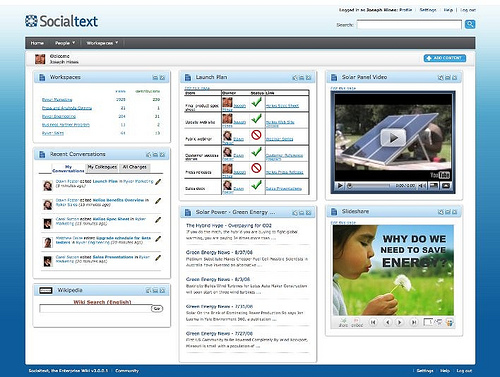This screenshot has height=377, width=500.
Task: Click the video progress seek bar
Action: tap(369, 186)
